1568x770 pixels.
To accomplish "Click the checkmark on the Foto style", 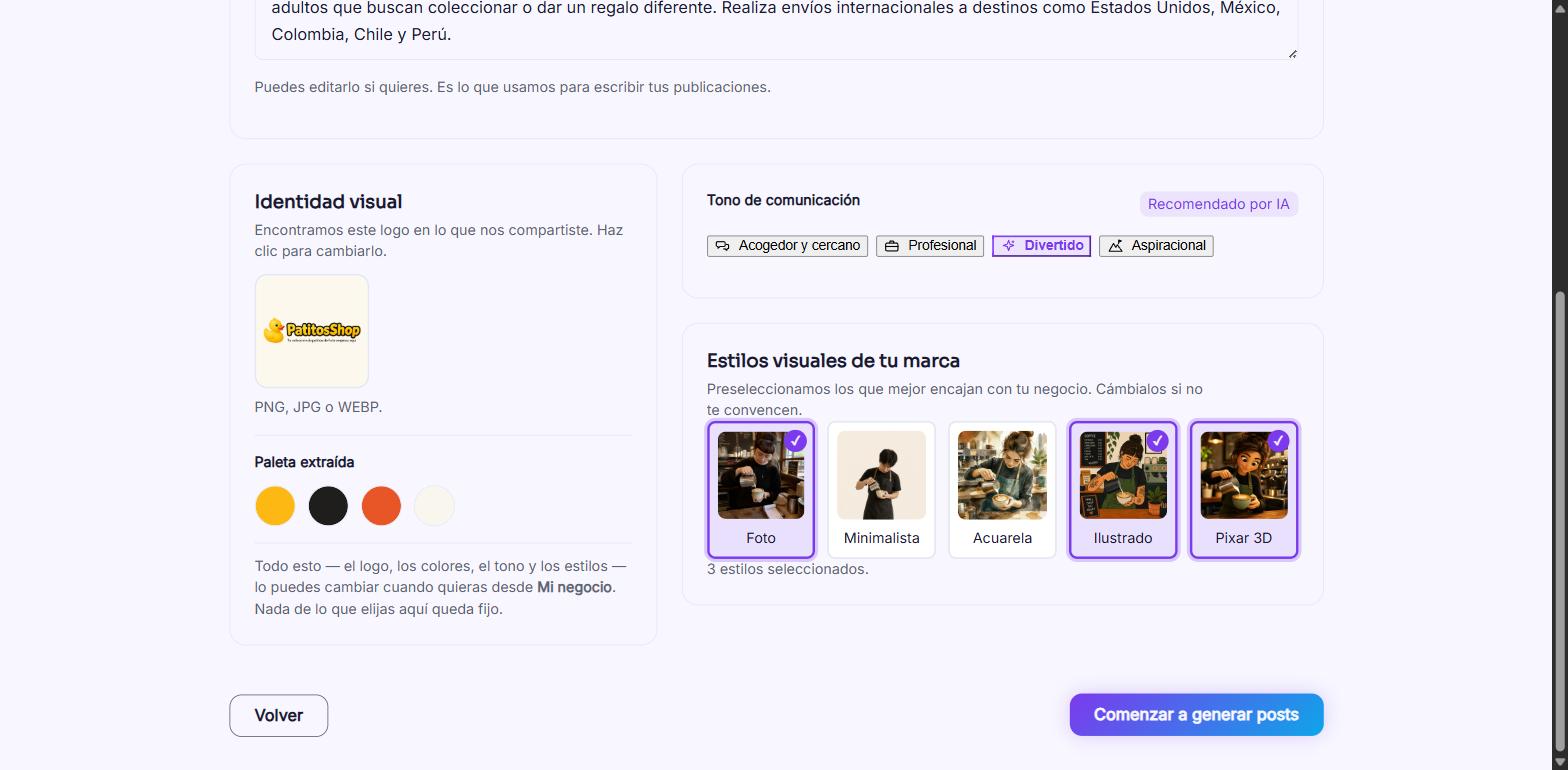I will coord(795,441).
